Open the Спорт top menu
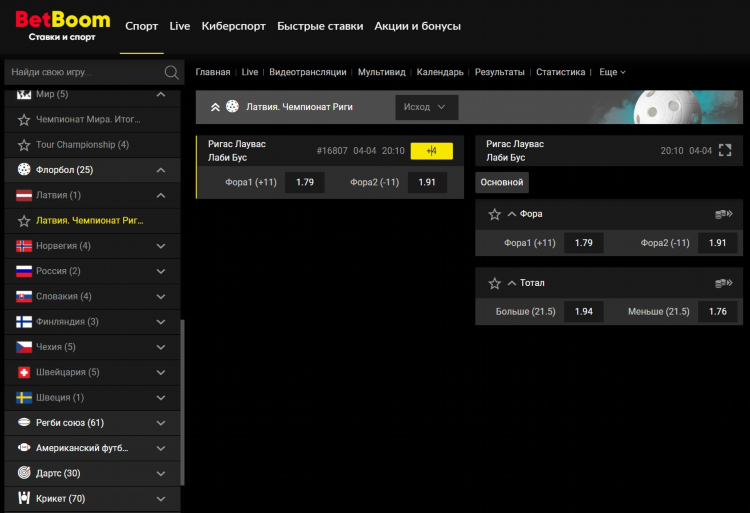The width and height of the screenshot is (750, 513). pos(142,26)
